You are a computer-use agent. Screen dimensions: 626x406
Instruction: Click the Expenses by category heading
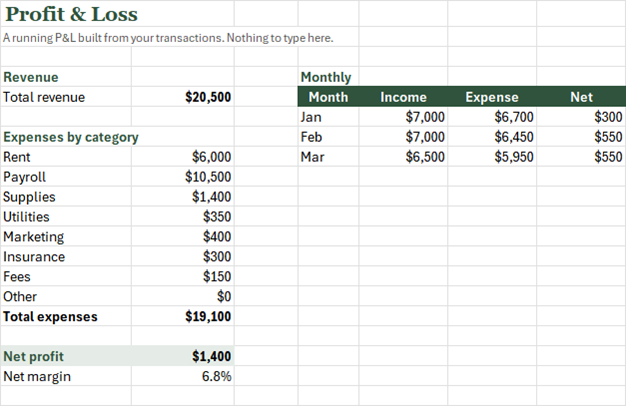point(71,137)
